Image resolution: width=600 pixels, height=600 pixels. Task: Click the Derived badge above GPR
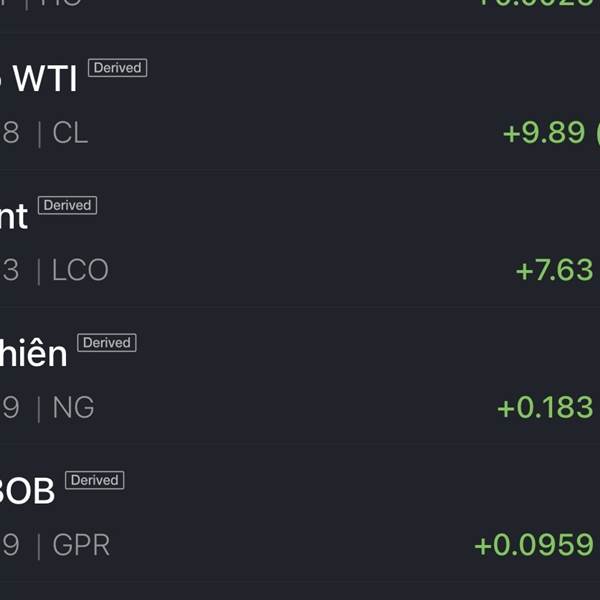coord(95,480)
